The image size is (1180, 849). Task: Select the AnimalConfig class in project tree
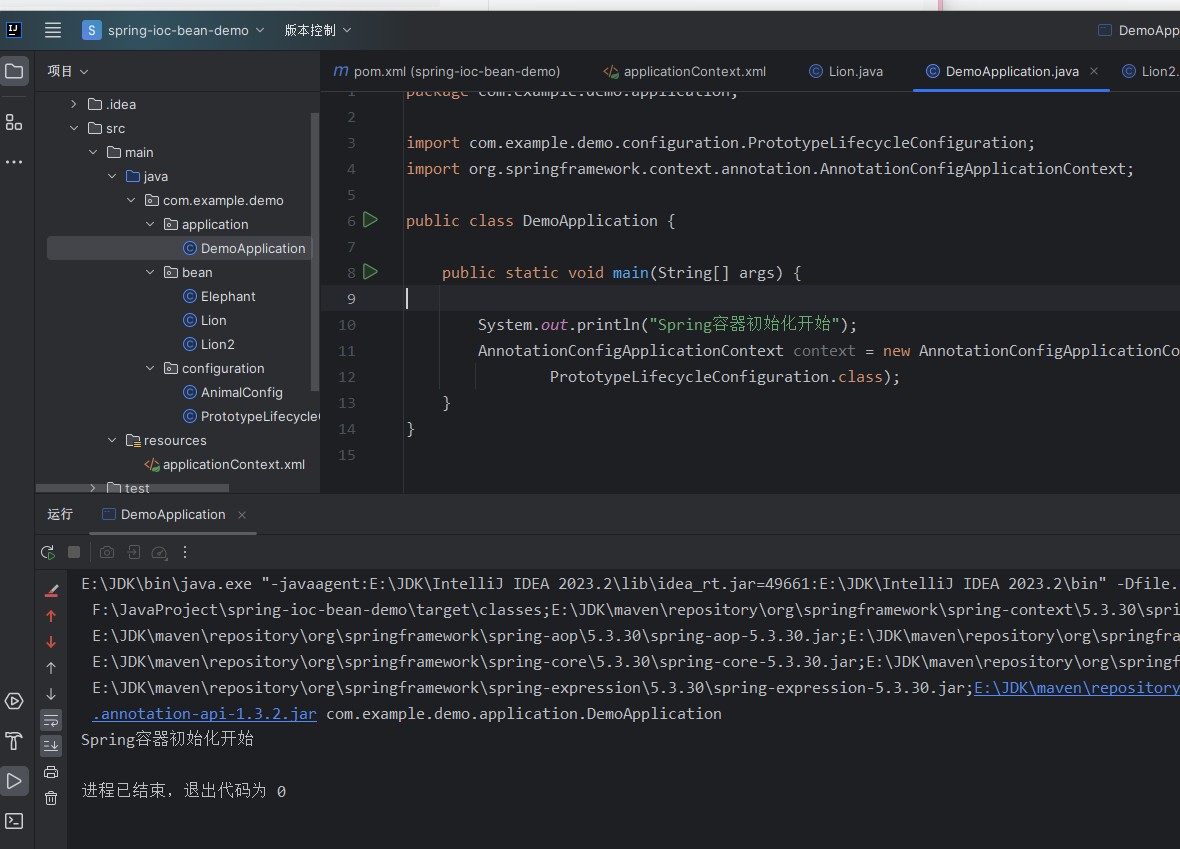pyautogui.click(x=241, y=392)
